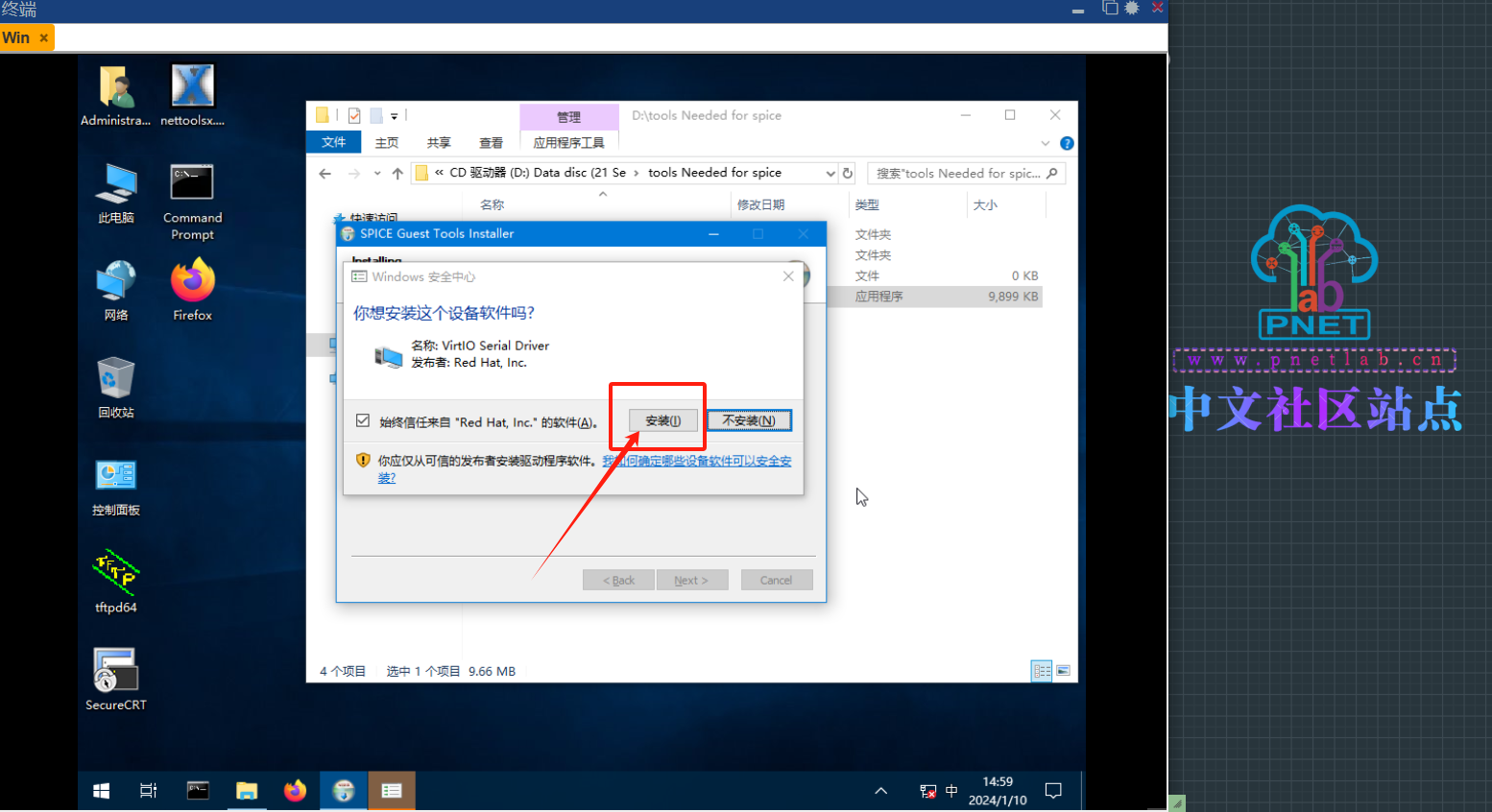Launch the SecureCRT desktop icon
1492x812 pixels.
115,680
